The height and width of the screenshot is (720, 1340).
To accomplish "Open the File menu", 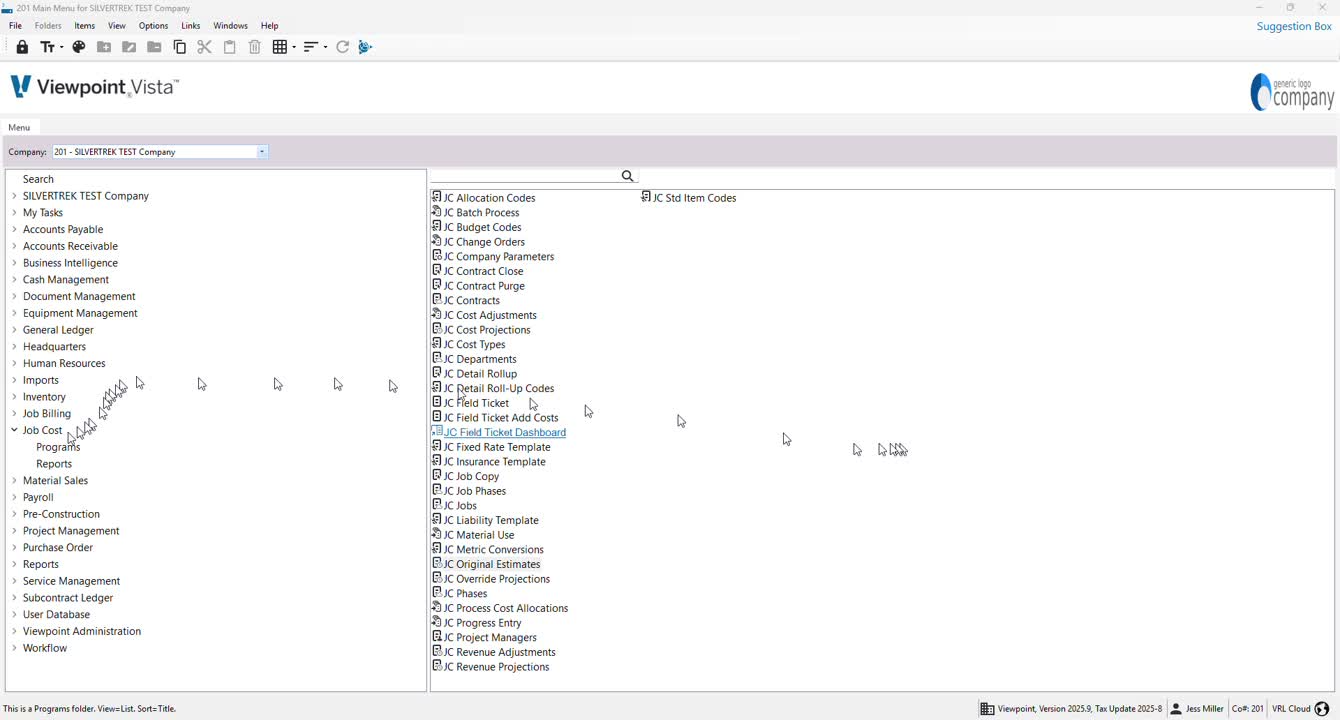I will tap(15, 26).
